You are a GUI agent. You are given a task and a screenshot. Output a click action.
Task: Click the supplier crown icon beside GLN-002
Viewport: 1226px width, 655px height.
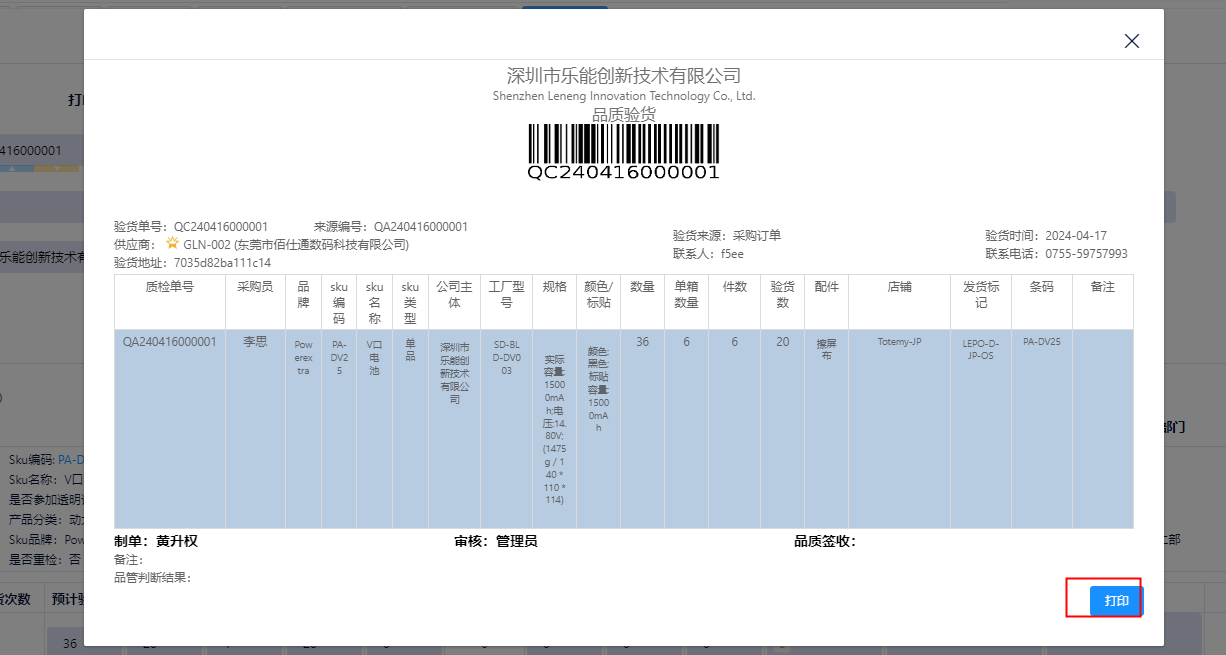(x=173, y=244)
